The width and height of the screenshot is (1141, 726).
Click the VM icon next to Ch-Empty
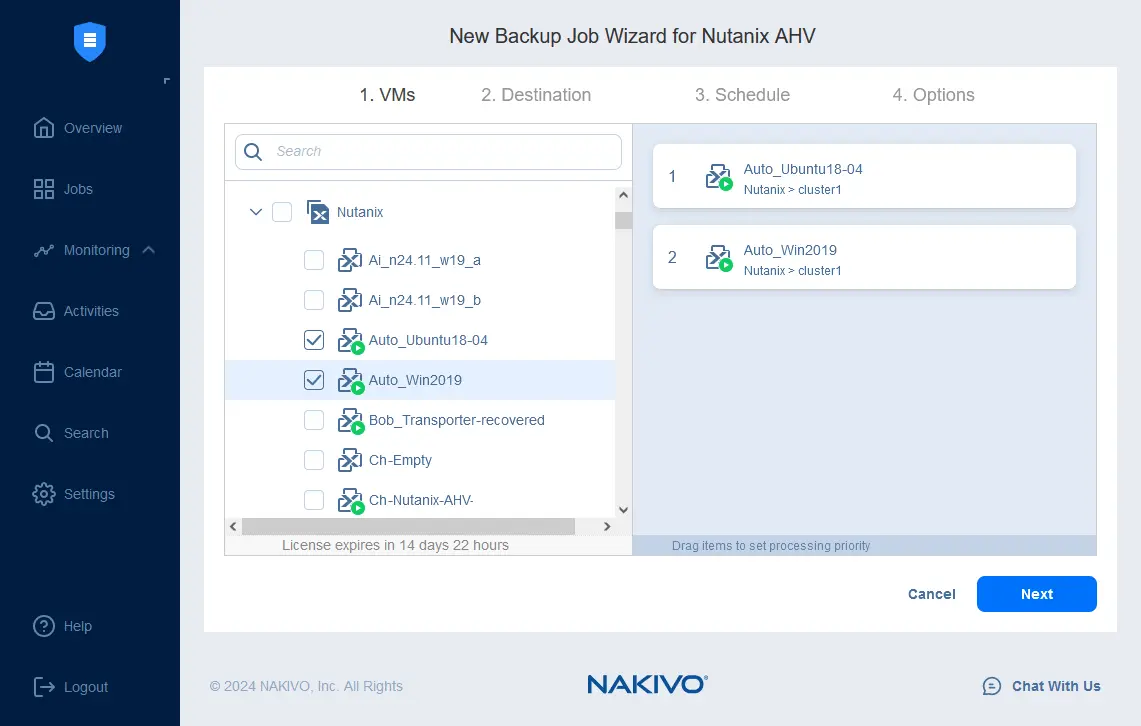tap(350, 460)
